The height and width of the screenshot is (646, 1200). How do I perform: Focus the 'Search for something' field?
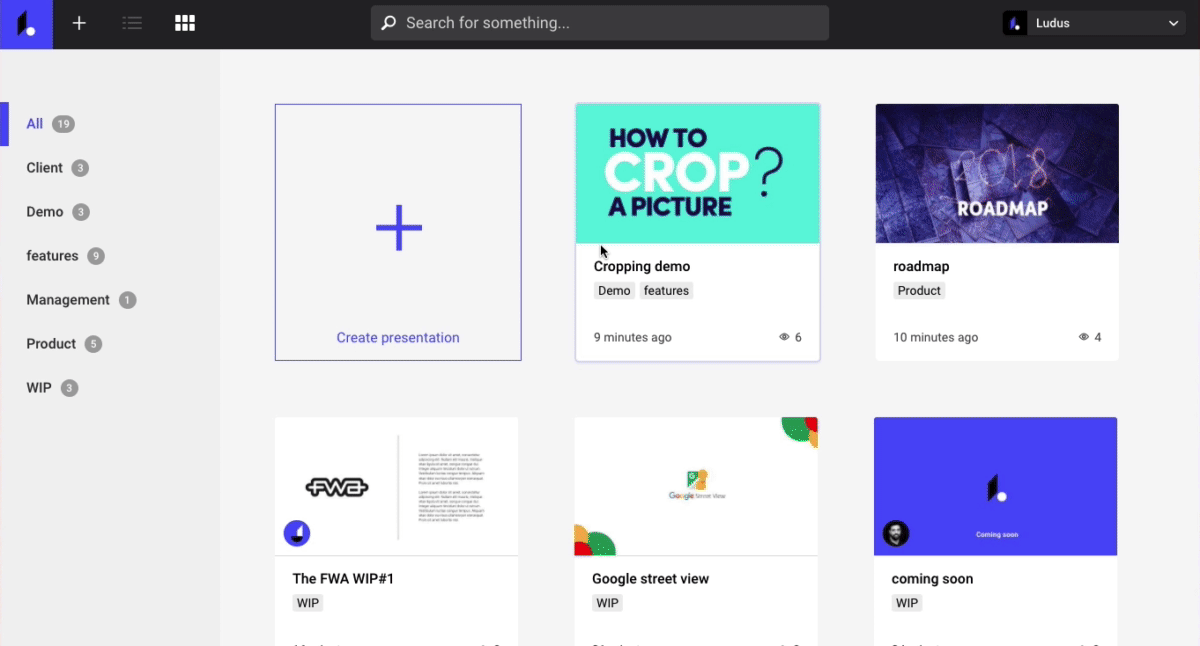(x=610, y=23)
